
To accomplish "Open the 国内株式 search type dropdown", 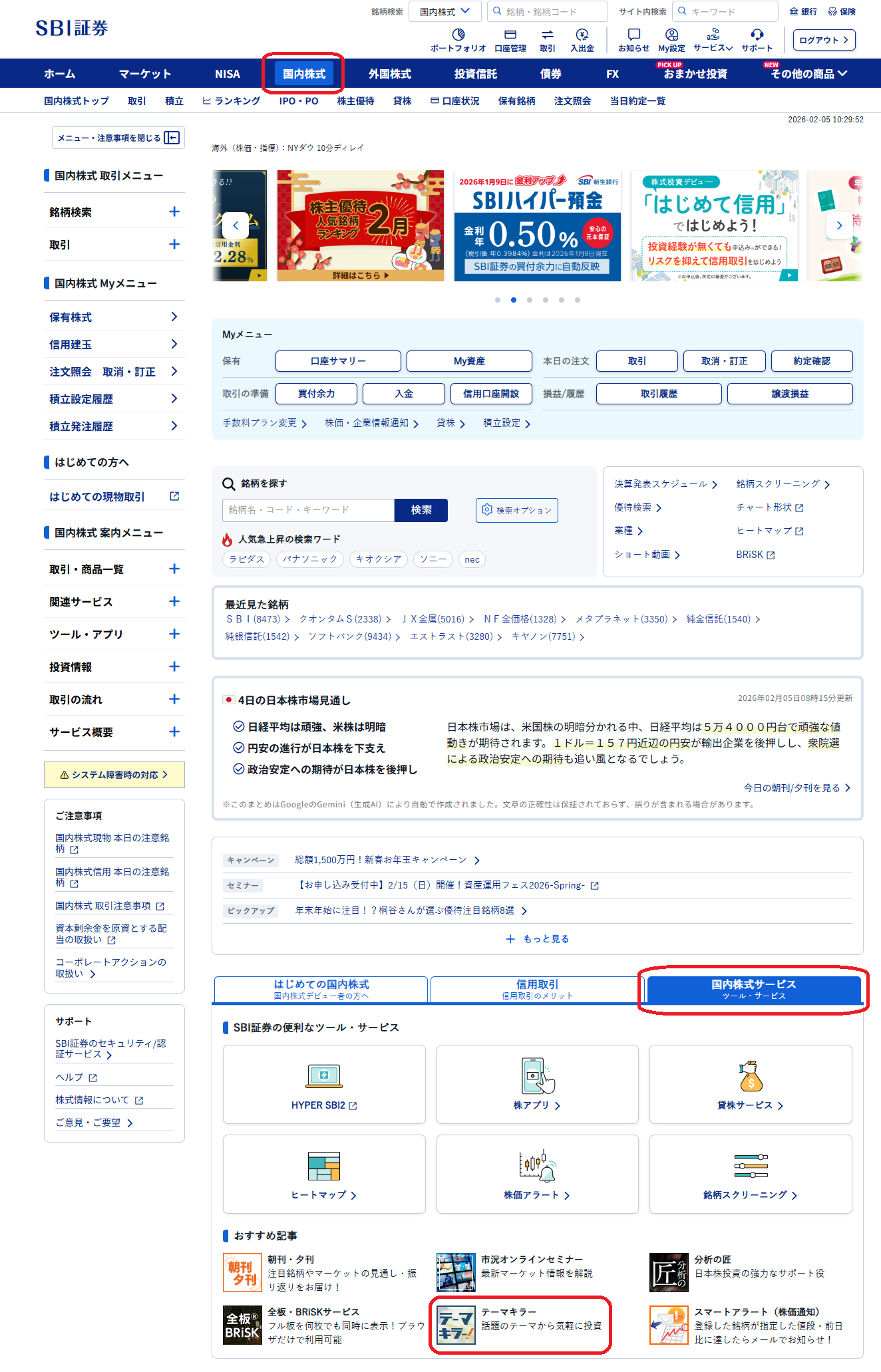I will [445, 11].
